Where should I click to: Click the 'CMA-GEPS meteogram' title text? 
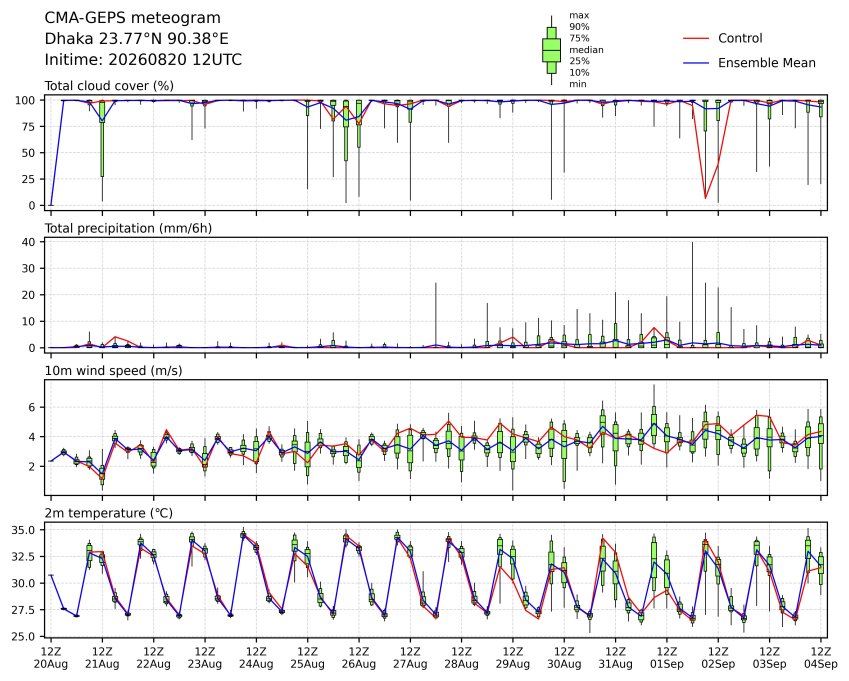tap(132, 18)
